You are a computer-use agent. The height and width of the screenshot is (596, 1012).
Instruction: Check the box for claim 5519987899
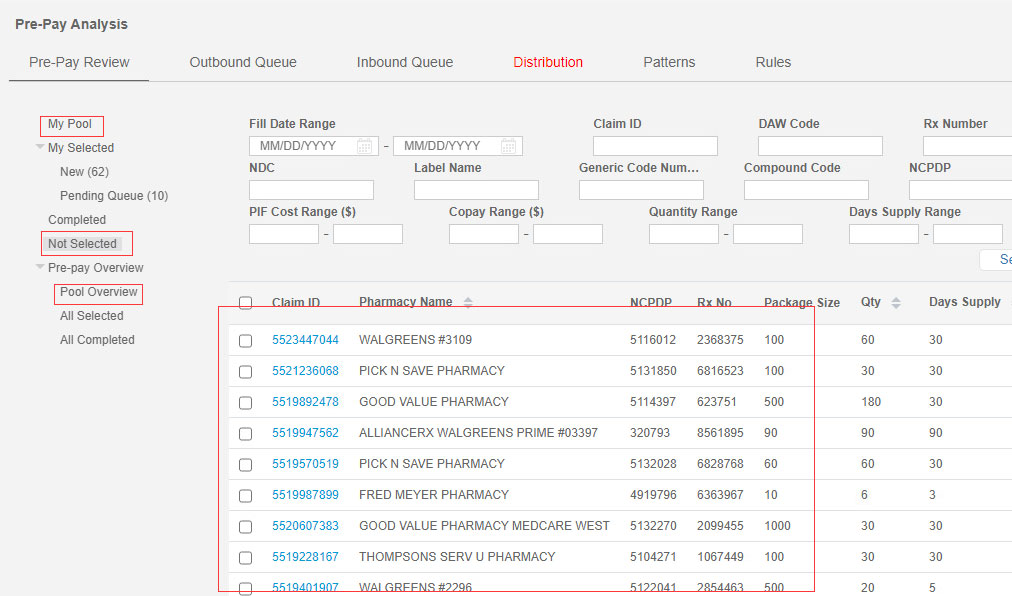245,495
